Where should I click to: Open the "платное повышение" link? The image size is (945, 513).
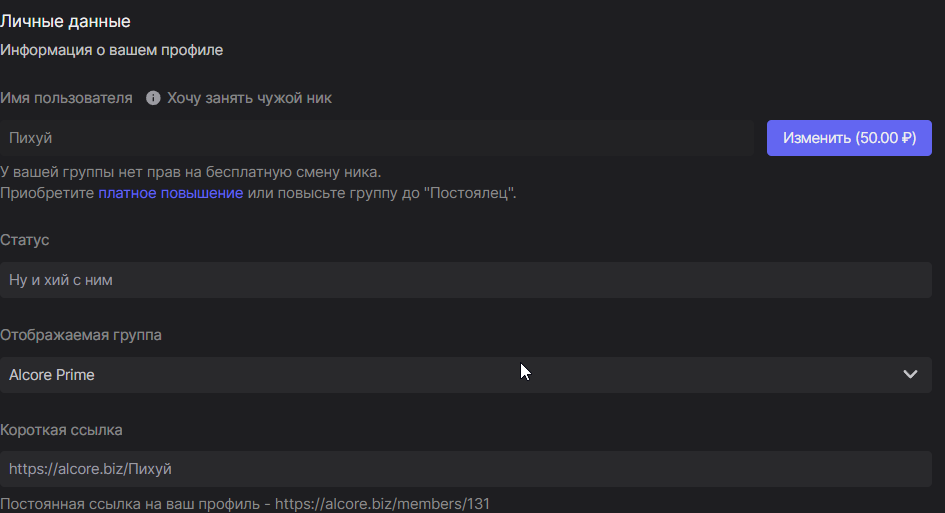click(x=170, y=193)
